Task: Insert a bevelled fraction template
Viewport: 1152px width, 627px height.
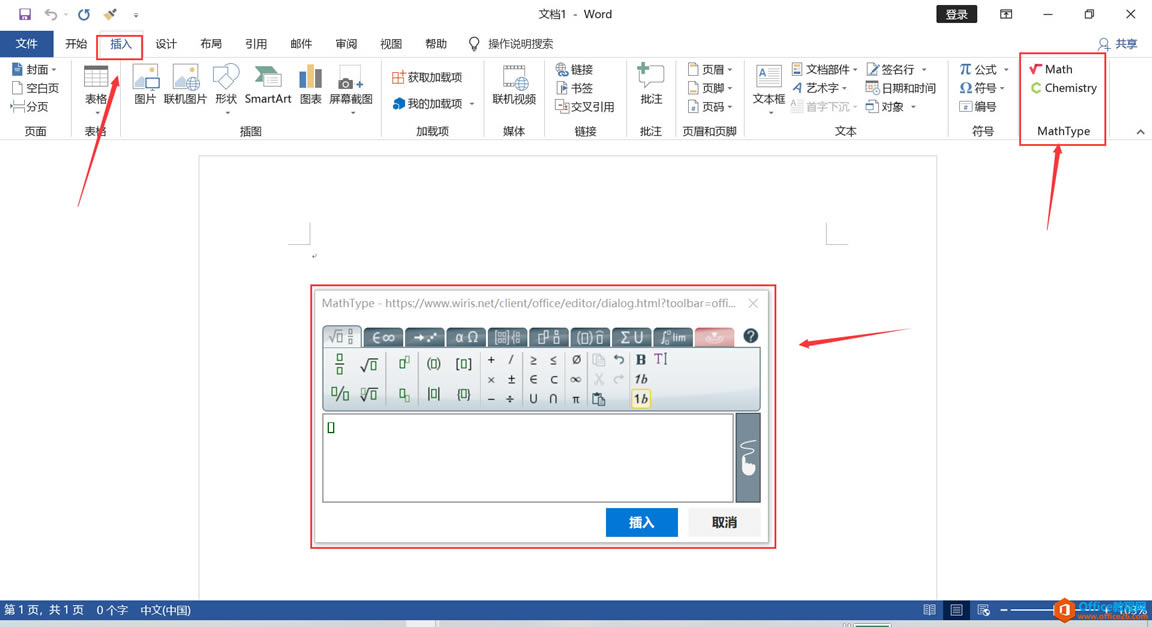Action: click(339, 394)
